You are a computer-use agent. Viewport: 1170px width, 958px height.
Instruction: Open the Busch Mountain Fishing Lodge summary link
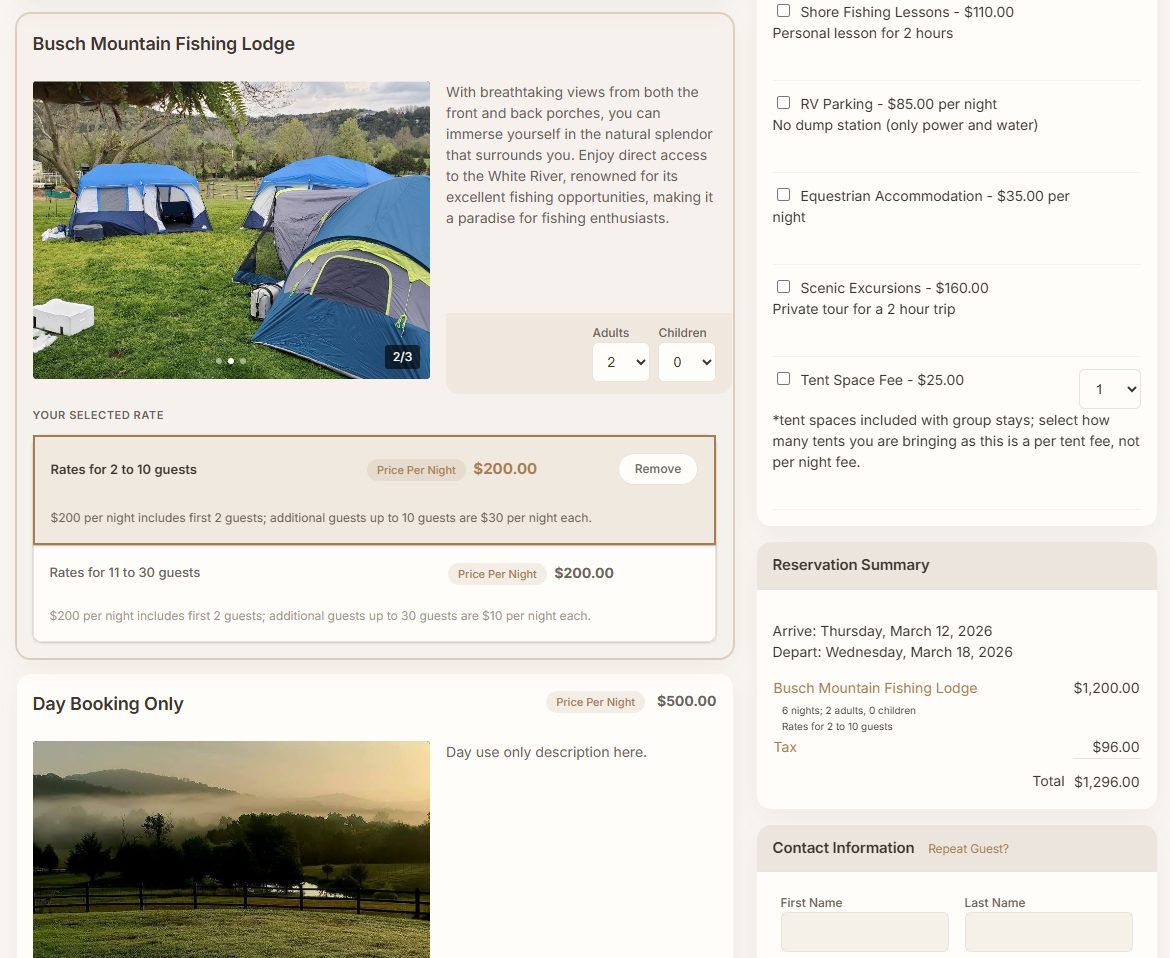point(875,688)
